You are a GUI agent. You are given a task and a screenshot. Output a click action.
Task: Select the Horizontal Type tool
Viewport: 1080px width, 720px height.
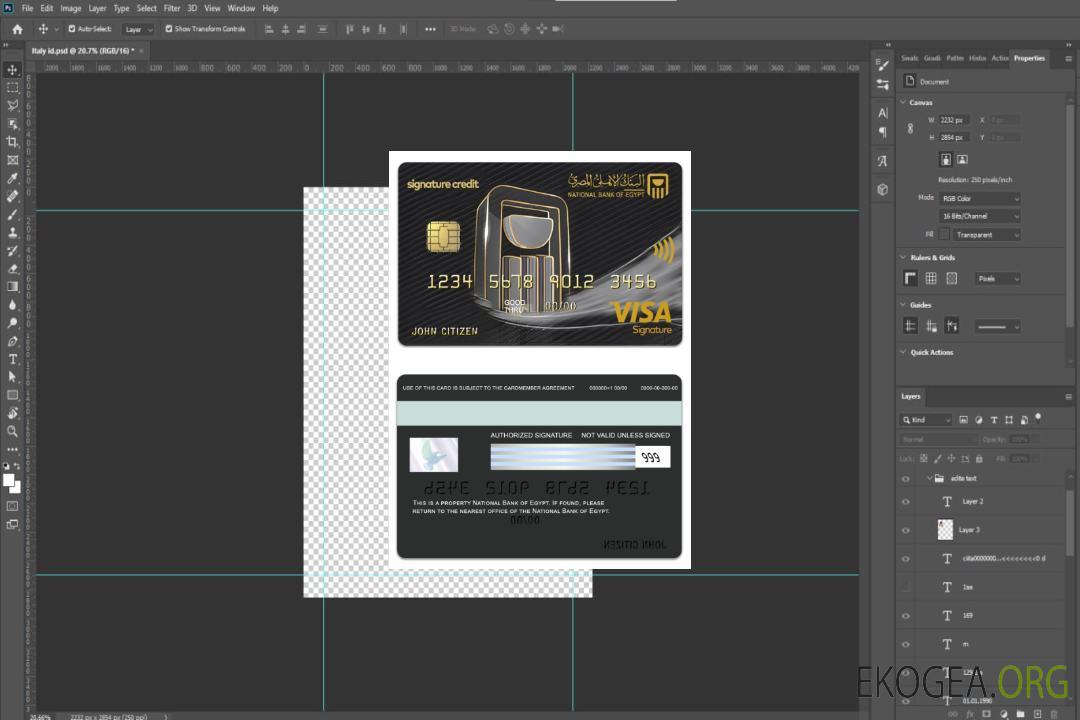coord(12,359)
